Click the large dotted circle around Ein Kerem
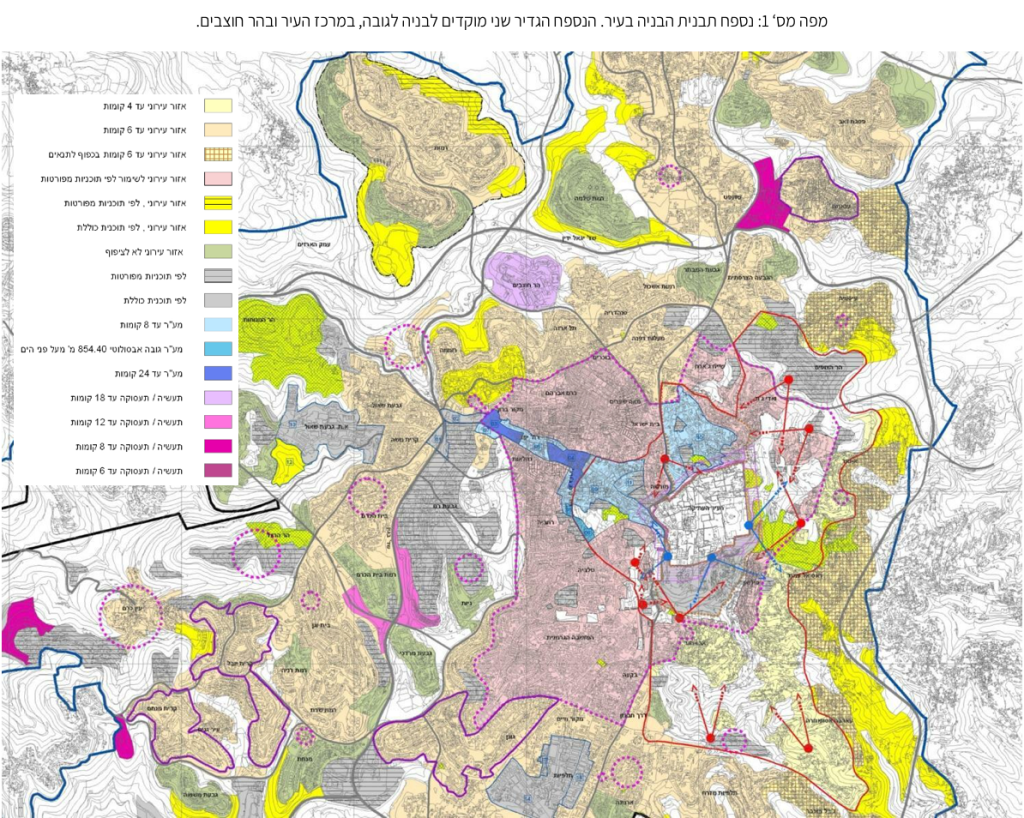Viewport: 1024px width, 818px height. click(x=132, y=616)
